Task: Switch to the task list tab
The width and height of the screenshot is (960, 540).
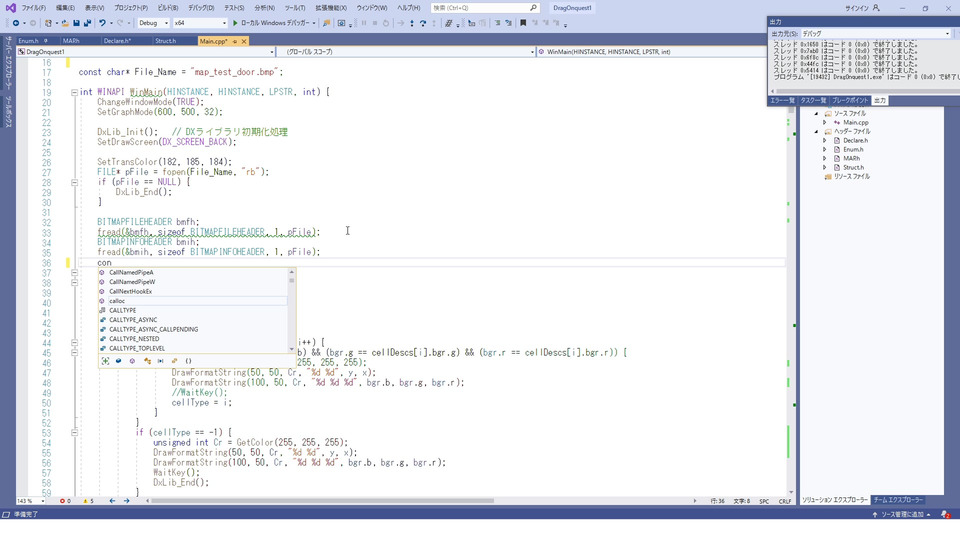Action: click(813, 100)
